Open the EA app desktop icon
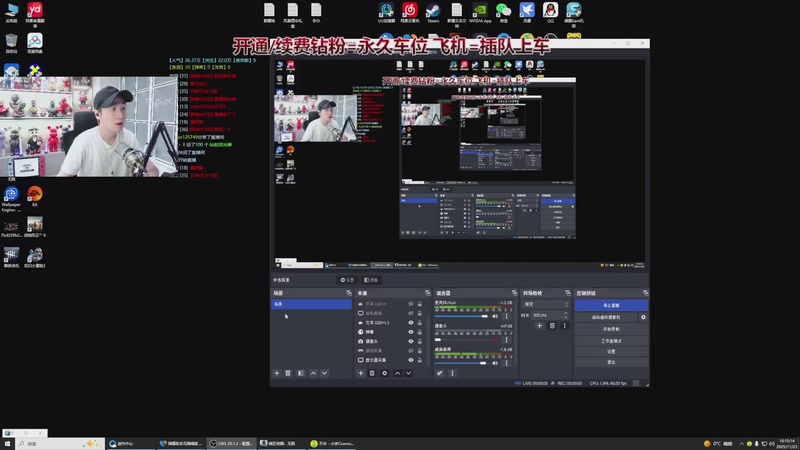800x450 pixels. click(x=35, y=196)
